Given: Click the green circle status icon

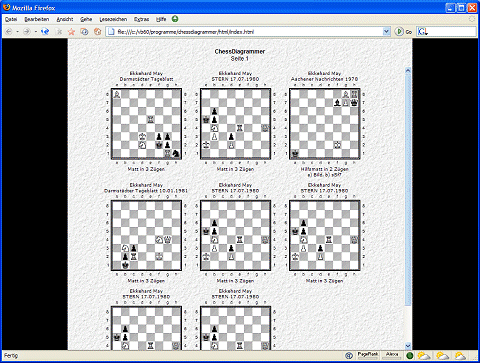Looking at the screenshot, I should coord(410,356).
